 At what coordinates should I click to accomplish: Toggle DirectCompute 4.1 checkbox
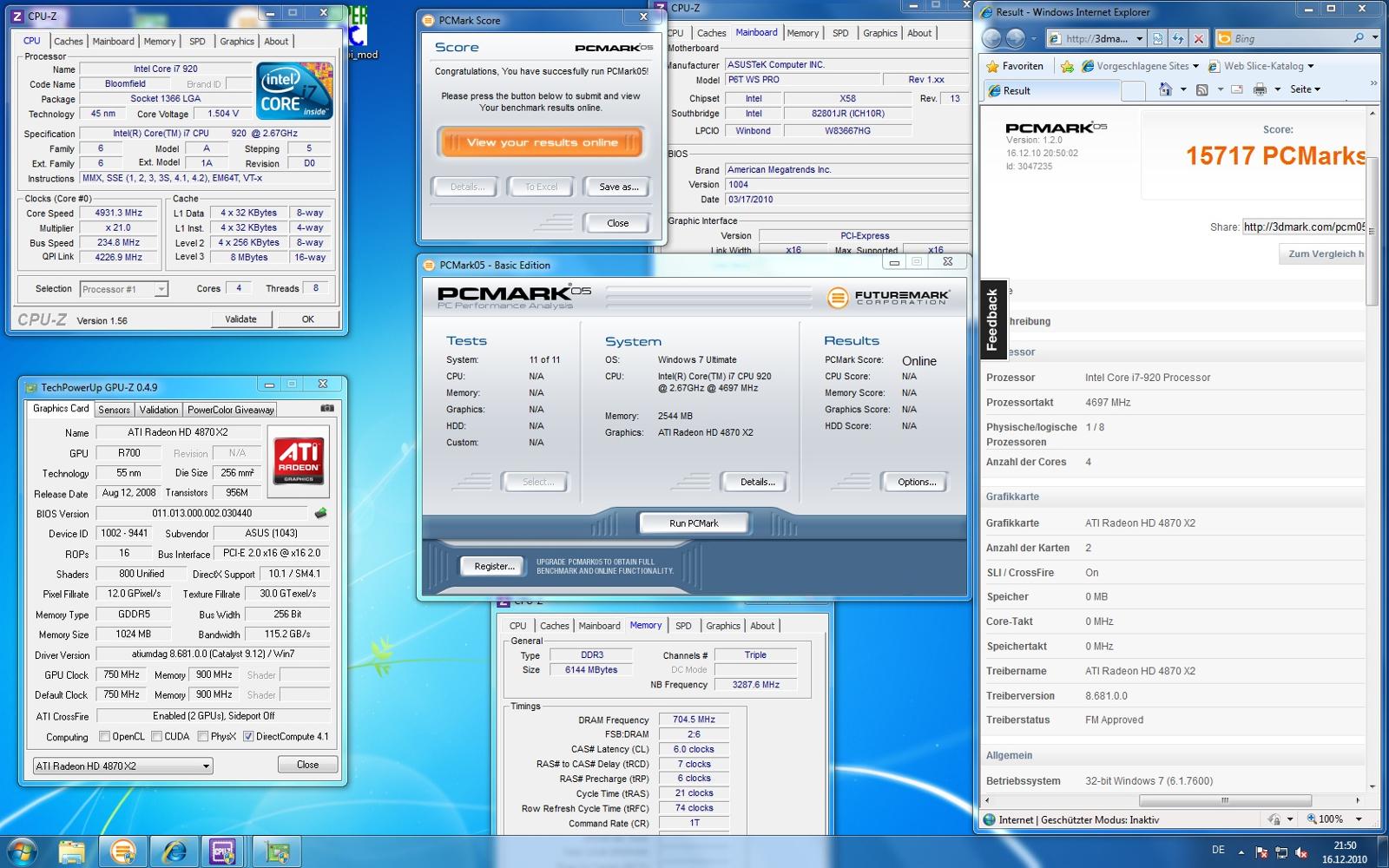pos(248,737)
